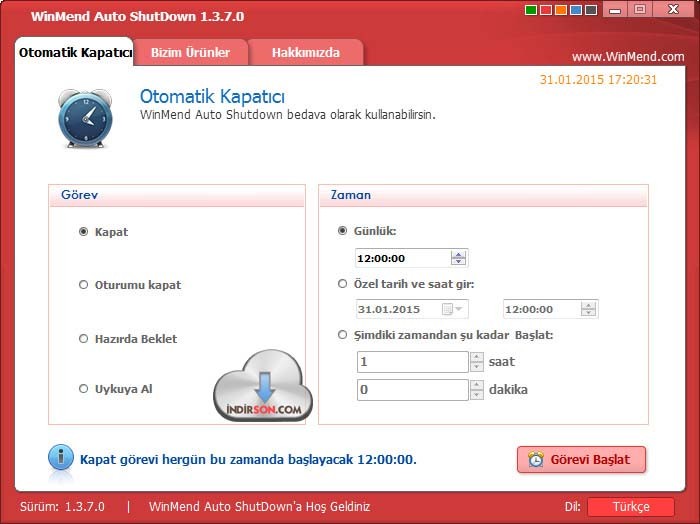Click the date and time 31.01.2015 17:20:31
This screenshot has width=700, height=524.
(x=598, y=80)
